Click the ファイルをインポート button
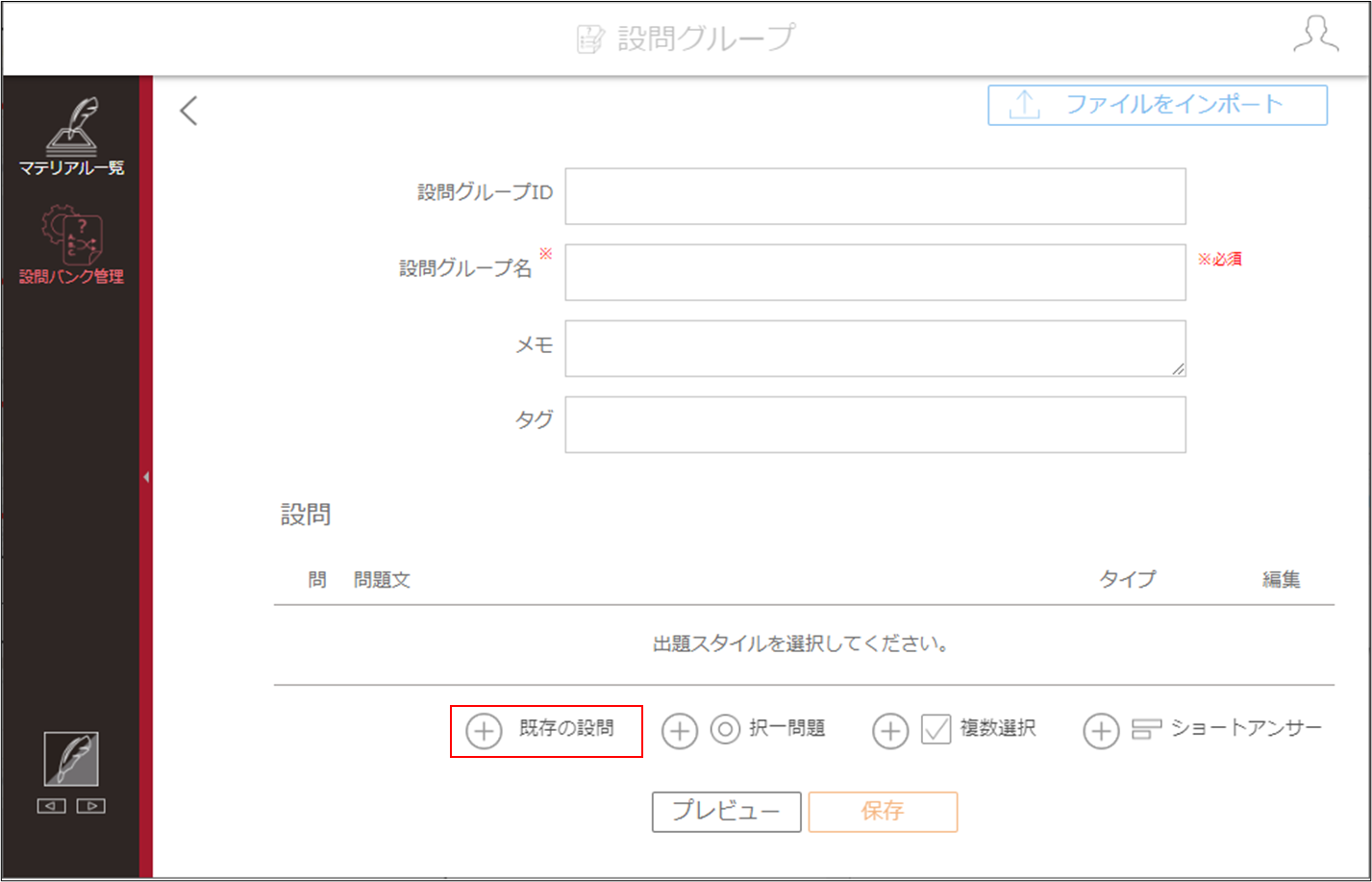This screenshot has width=1372, height=882. pos(1158,105)
